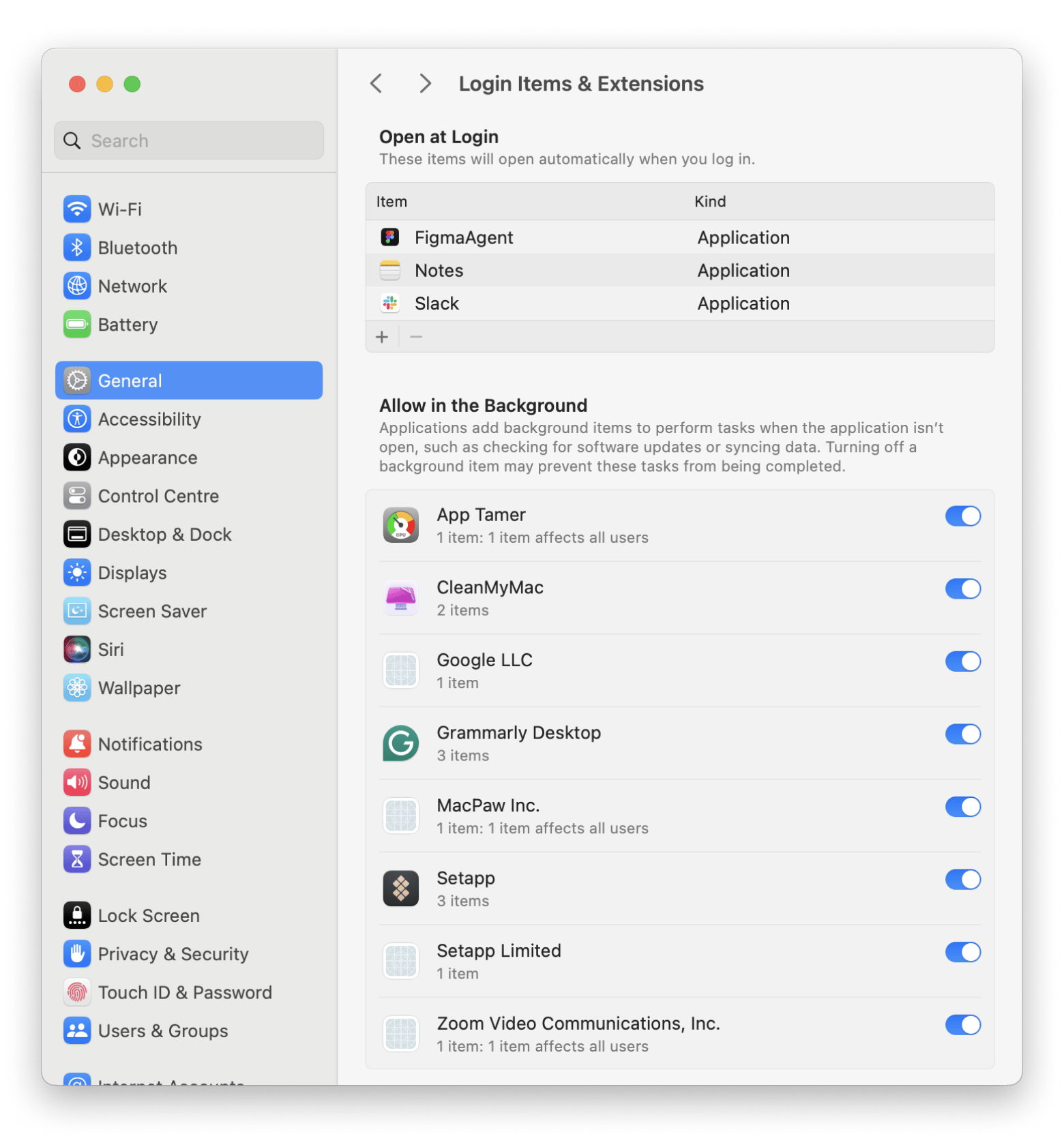Turn off the CleanMyMac background toggle
This screenshot has width=1064, height=1147.
pos(963,589)
